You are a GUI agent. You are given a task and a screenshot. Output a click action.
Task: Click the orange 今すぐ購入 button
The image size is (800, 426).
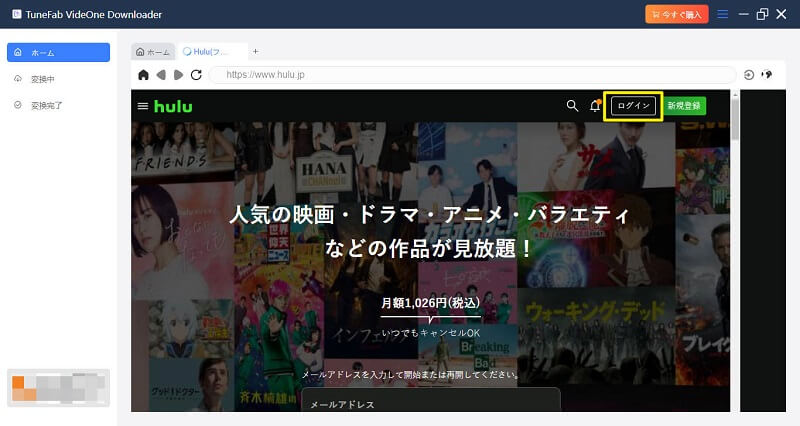click(x=677, y=14)
